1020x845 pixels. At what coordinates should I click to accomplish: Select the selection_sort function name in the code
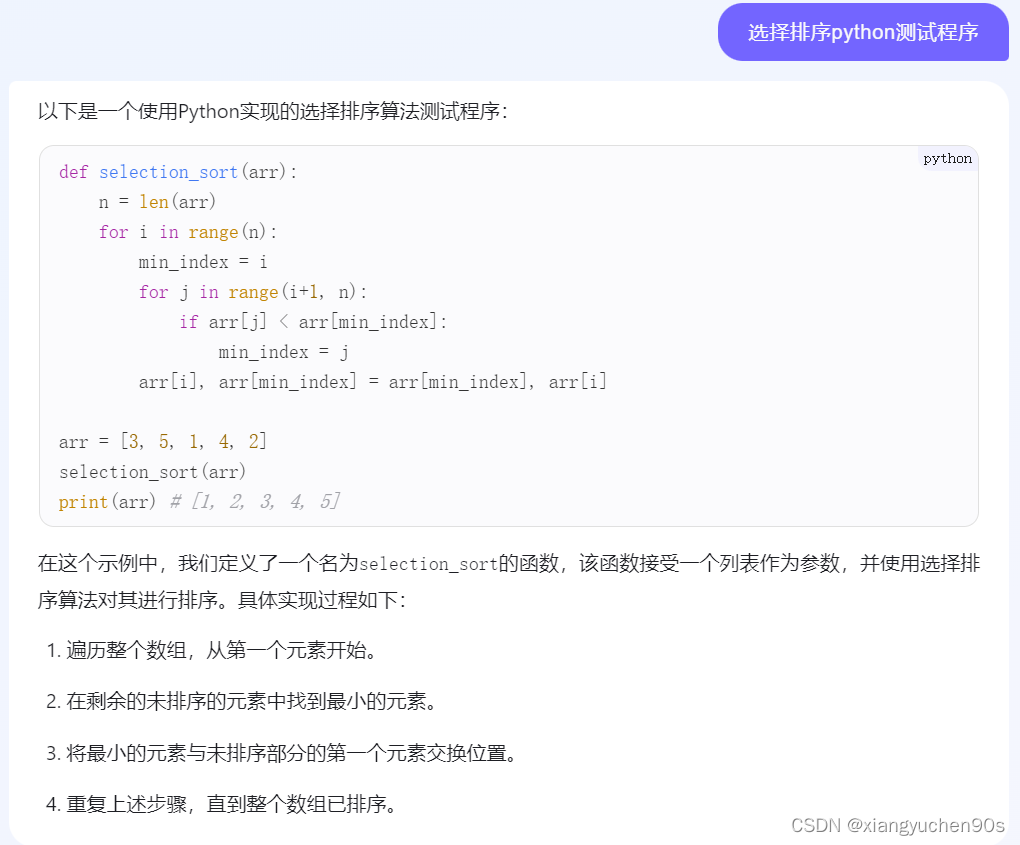[x=168, y=171]
